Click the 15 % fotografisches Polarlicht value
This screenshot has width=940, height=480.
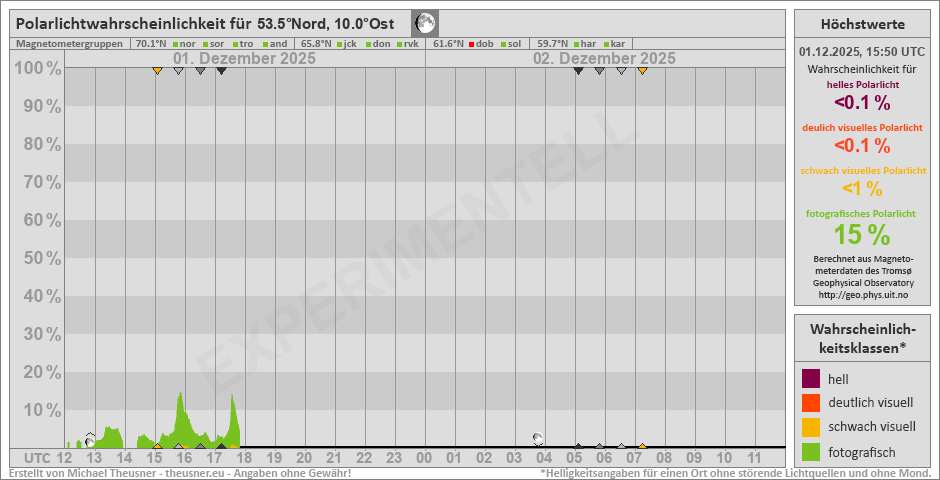[862, 234]
